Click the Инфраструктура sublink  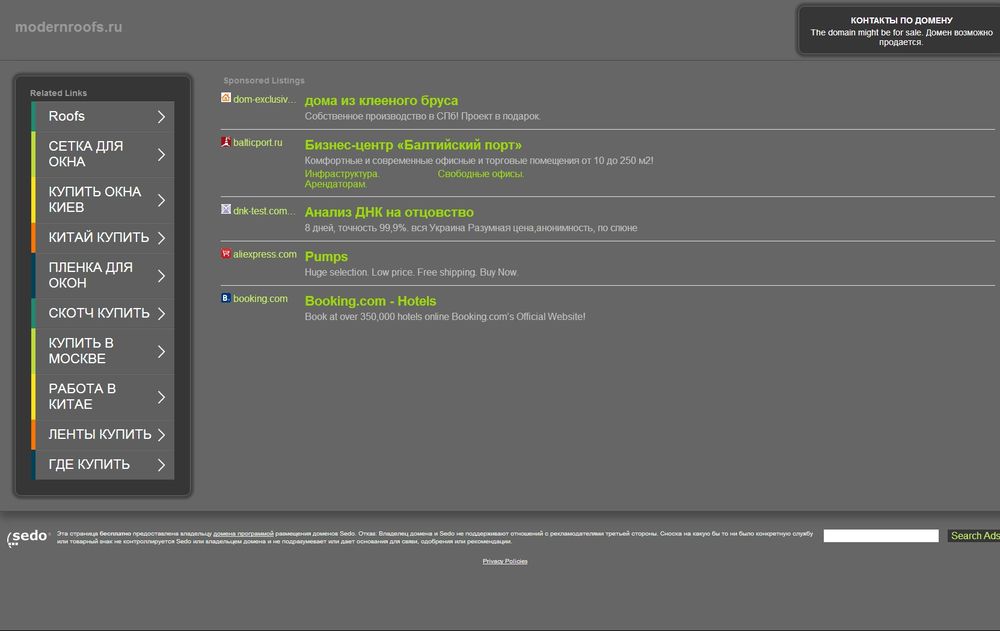tap(342, 174)
